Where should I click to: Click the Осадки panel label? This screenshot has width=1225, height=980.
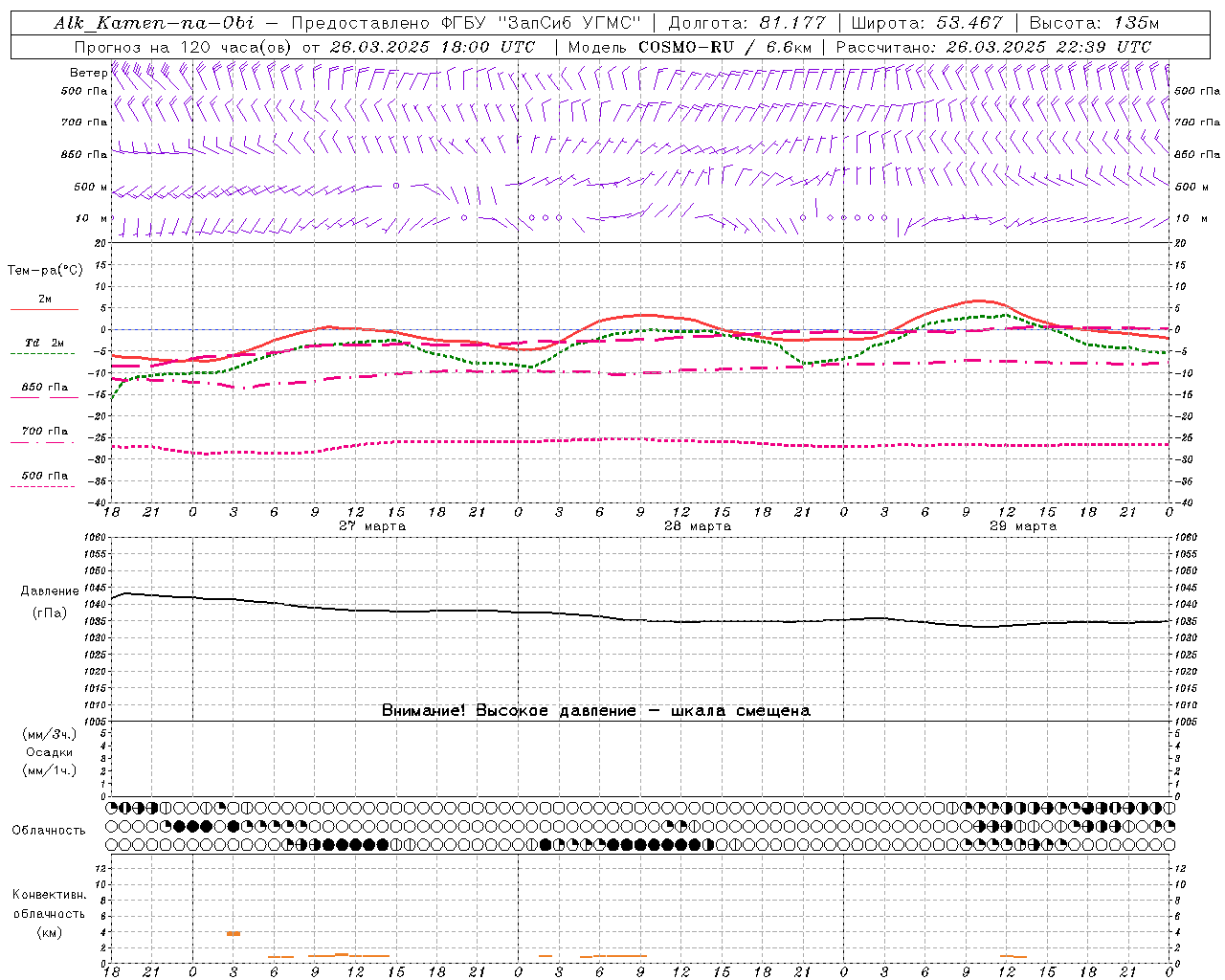50,752
